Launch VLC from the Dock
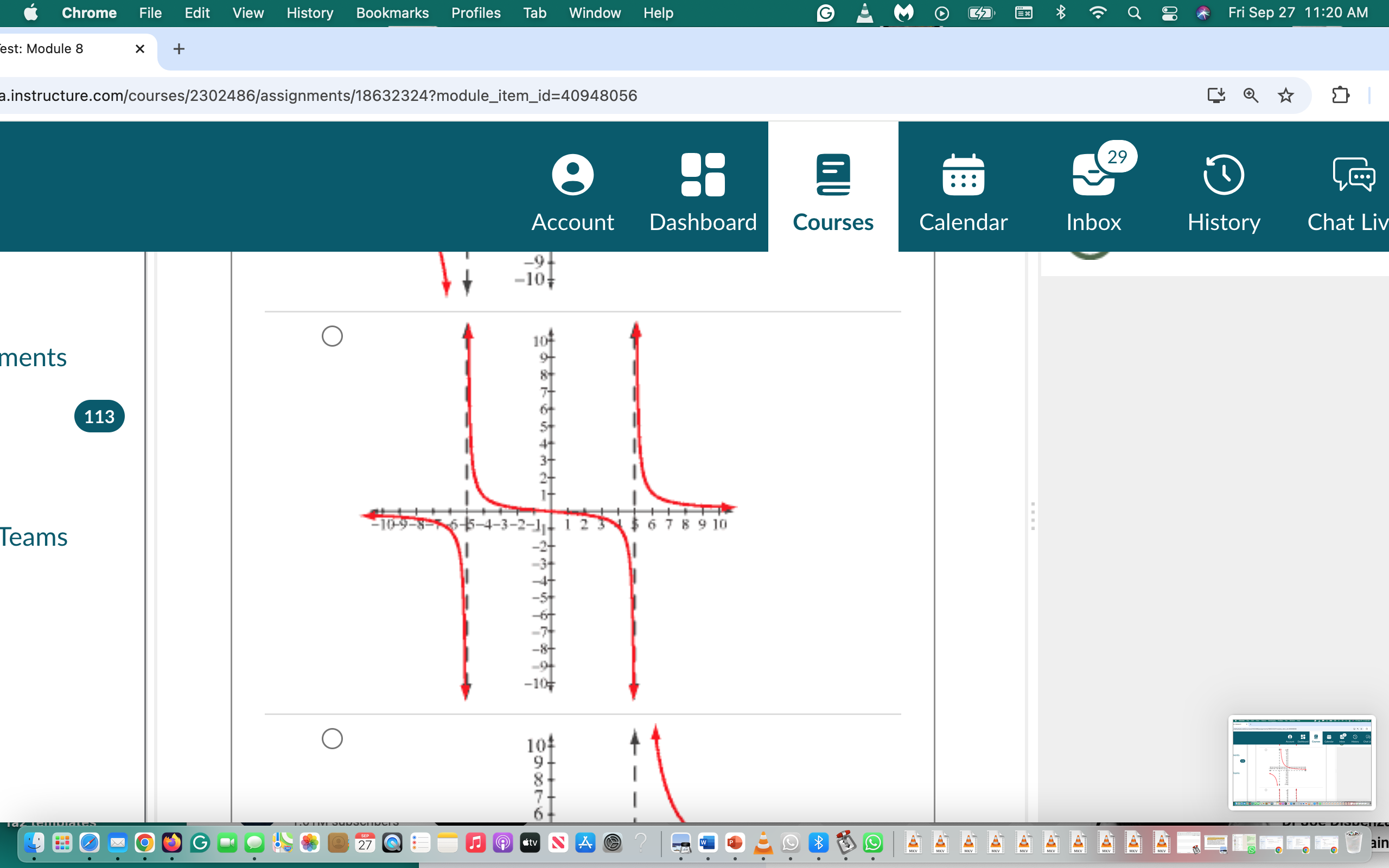Screen dimensions: 1389x868 click(763, 843)
